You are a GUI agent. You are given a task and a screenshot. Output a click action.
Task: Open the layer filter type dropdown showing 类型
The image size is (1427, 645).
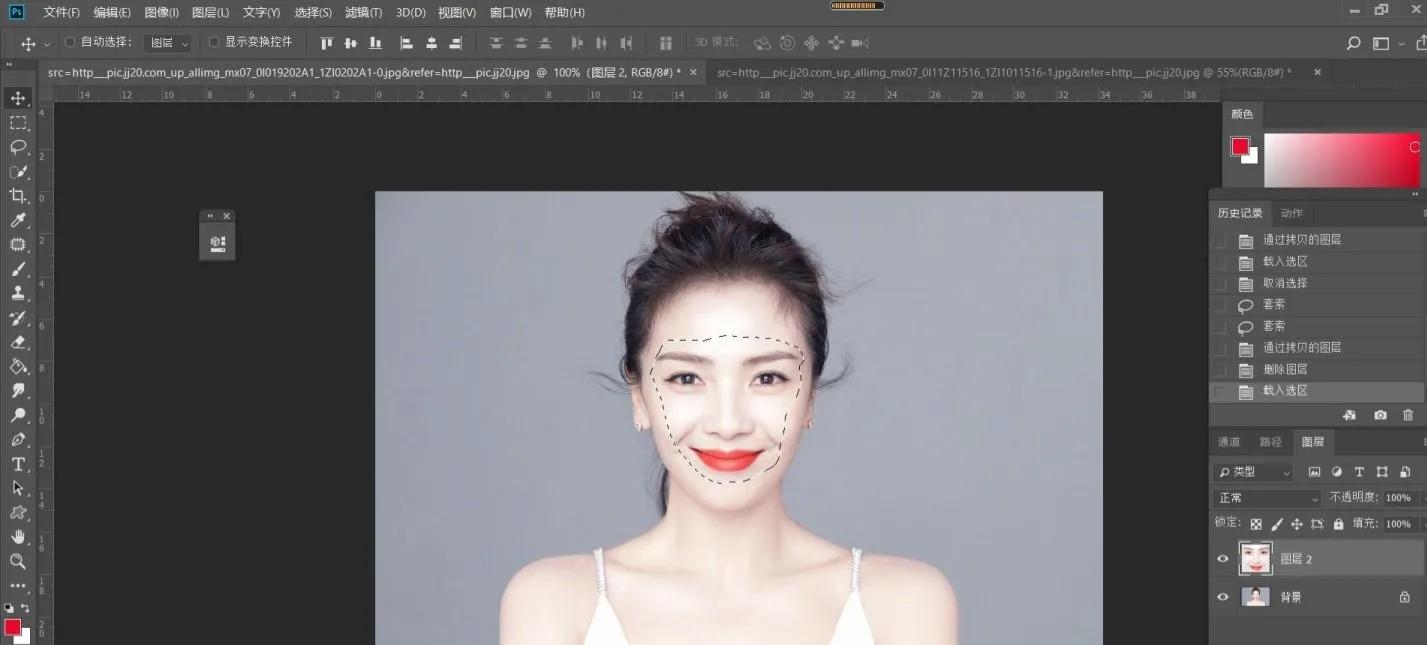(1252, 471)
